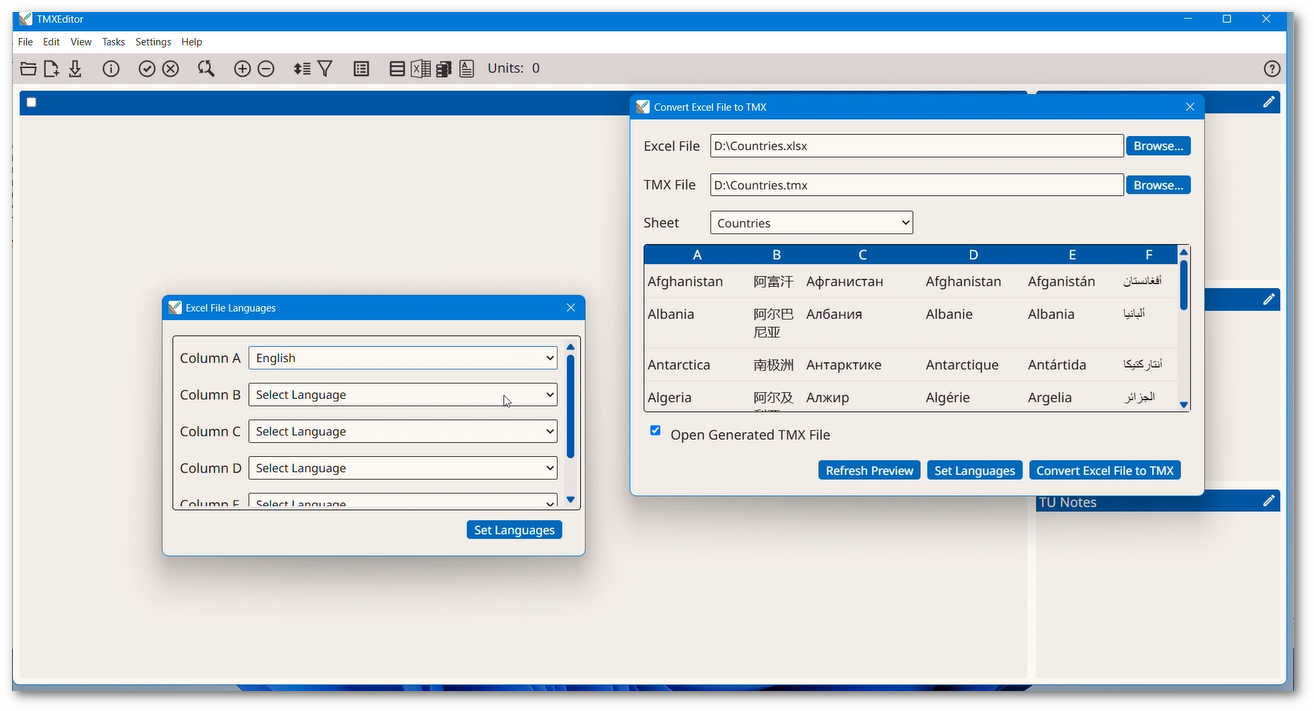Open Column B Select Language dropdown
The width and height of the screenshot is (1314, 711).
point(403,395)
